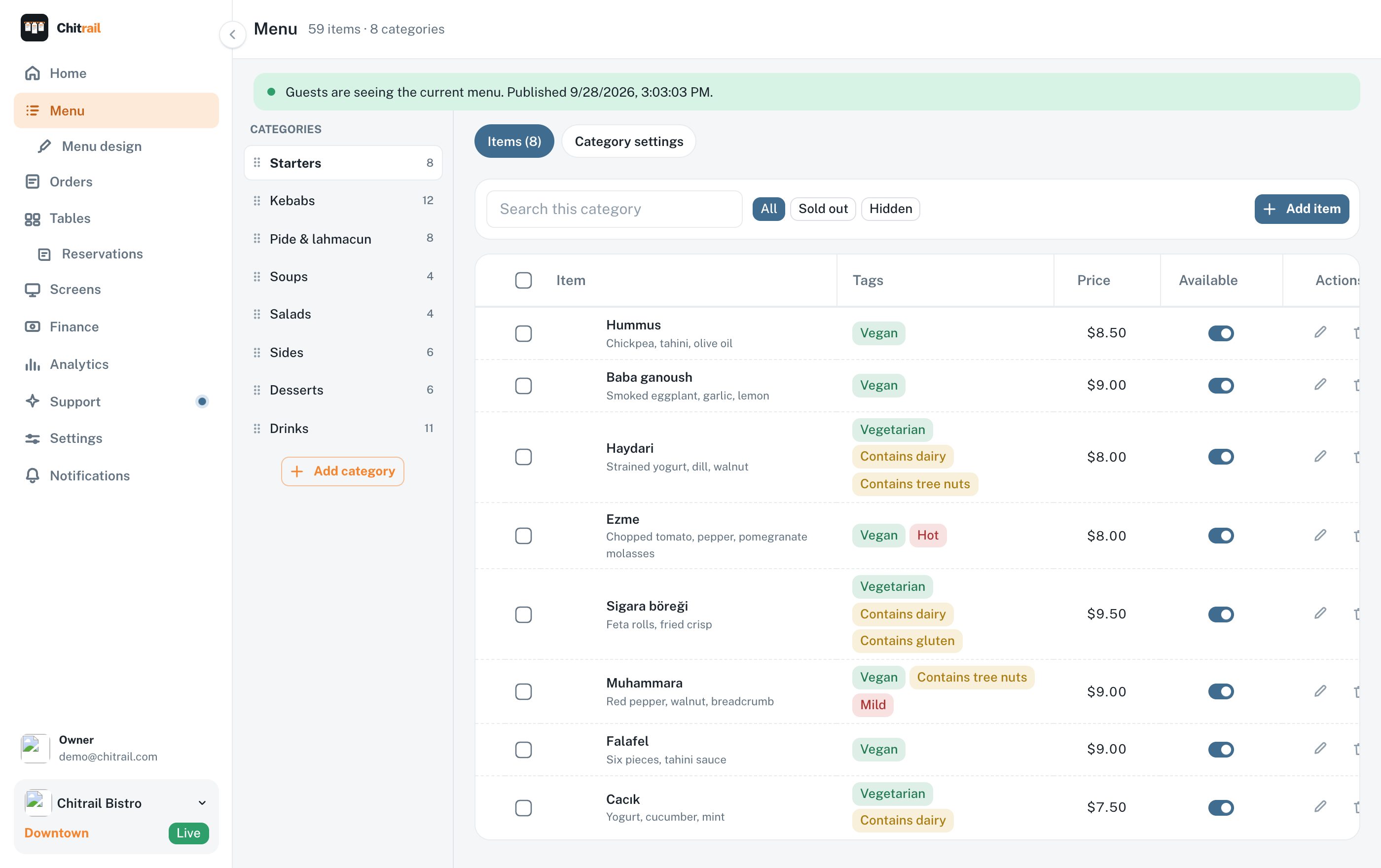Select the Salads category
Screen dimensions: 1381x868
coord(343,314)
